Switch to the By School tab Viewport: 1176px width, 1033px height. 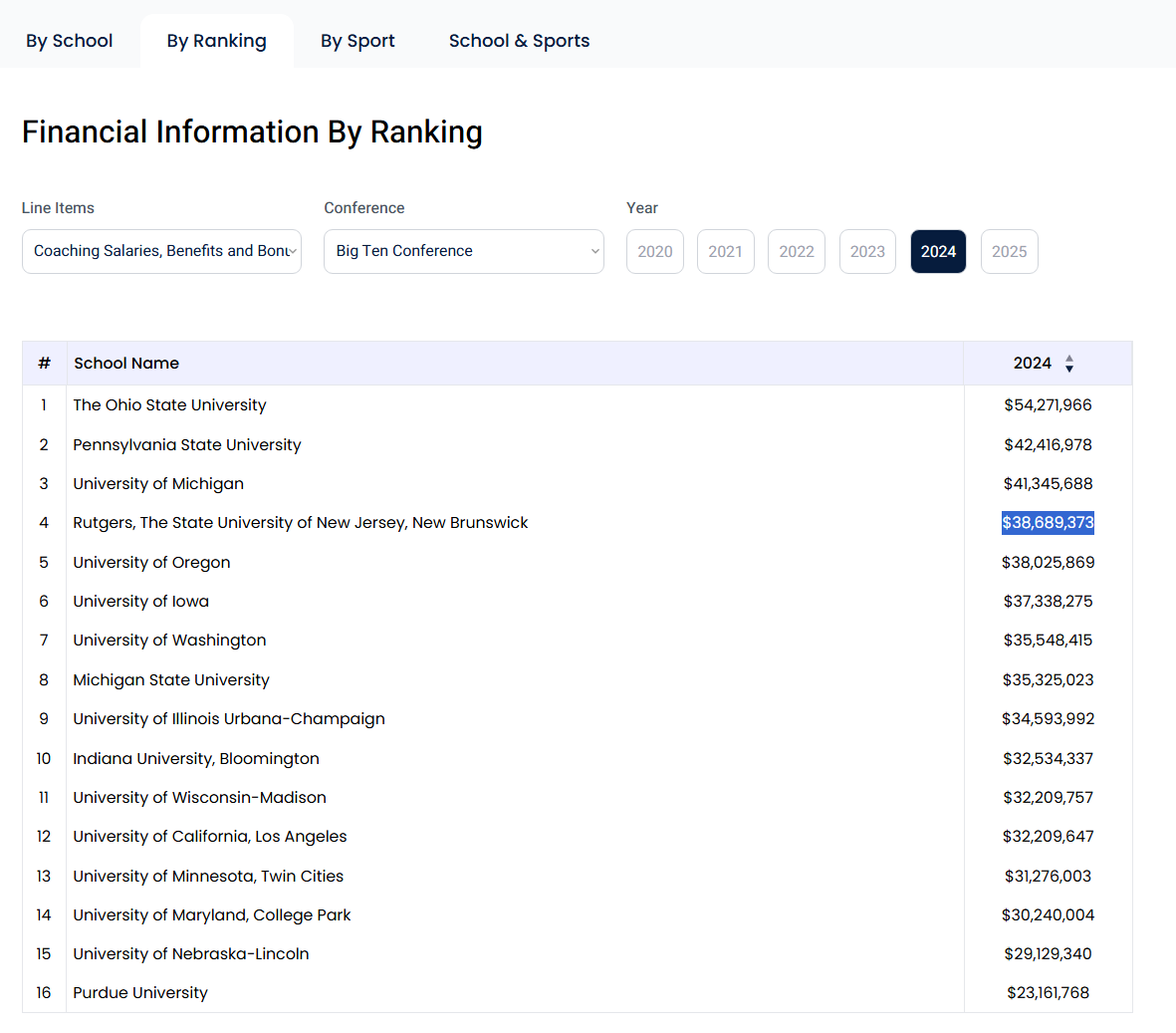pyautogui.click(x=69, y=41)
